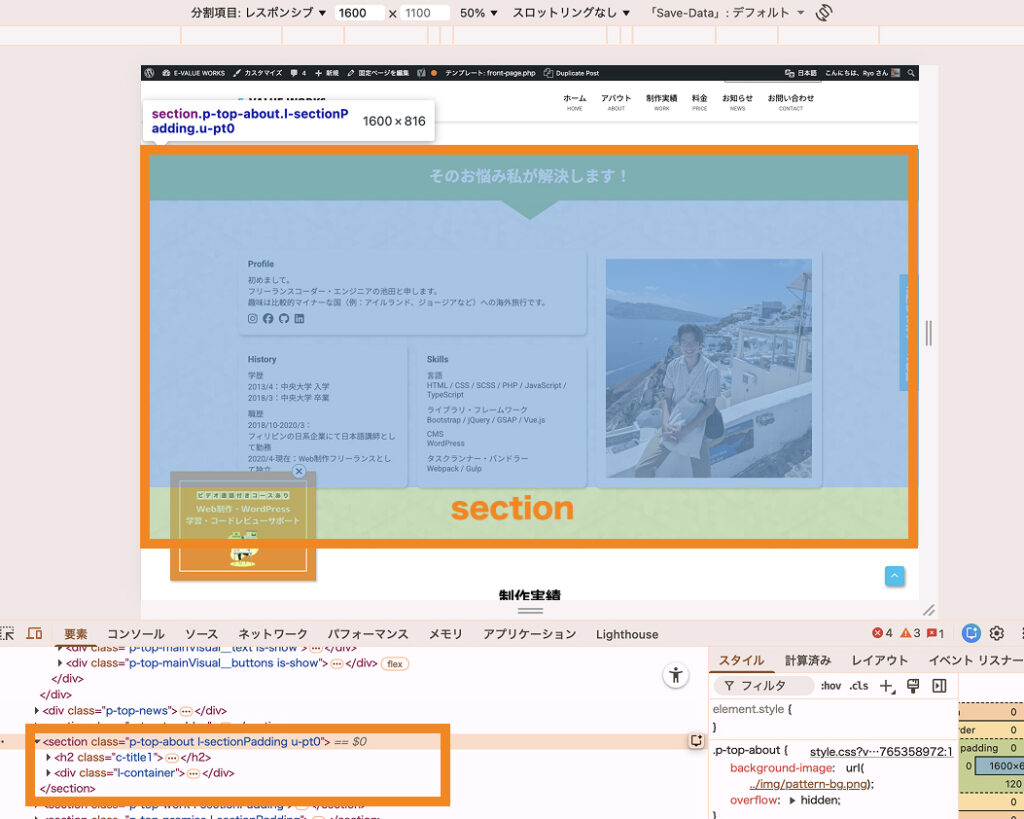Click the 1600 viewport width input field
1024x819 pixels.
pyautogui.click(x=359, y=12)
